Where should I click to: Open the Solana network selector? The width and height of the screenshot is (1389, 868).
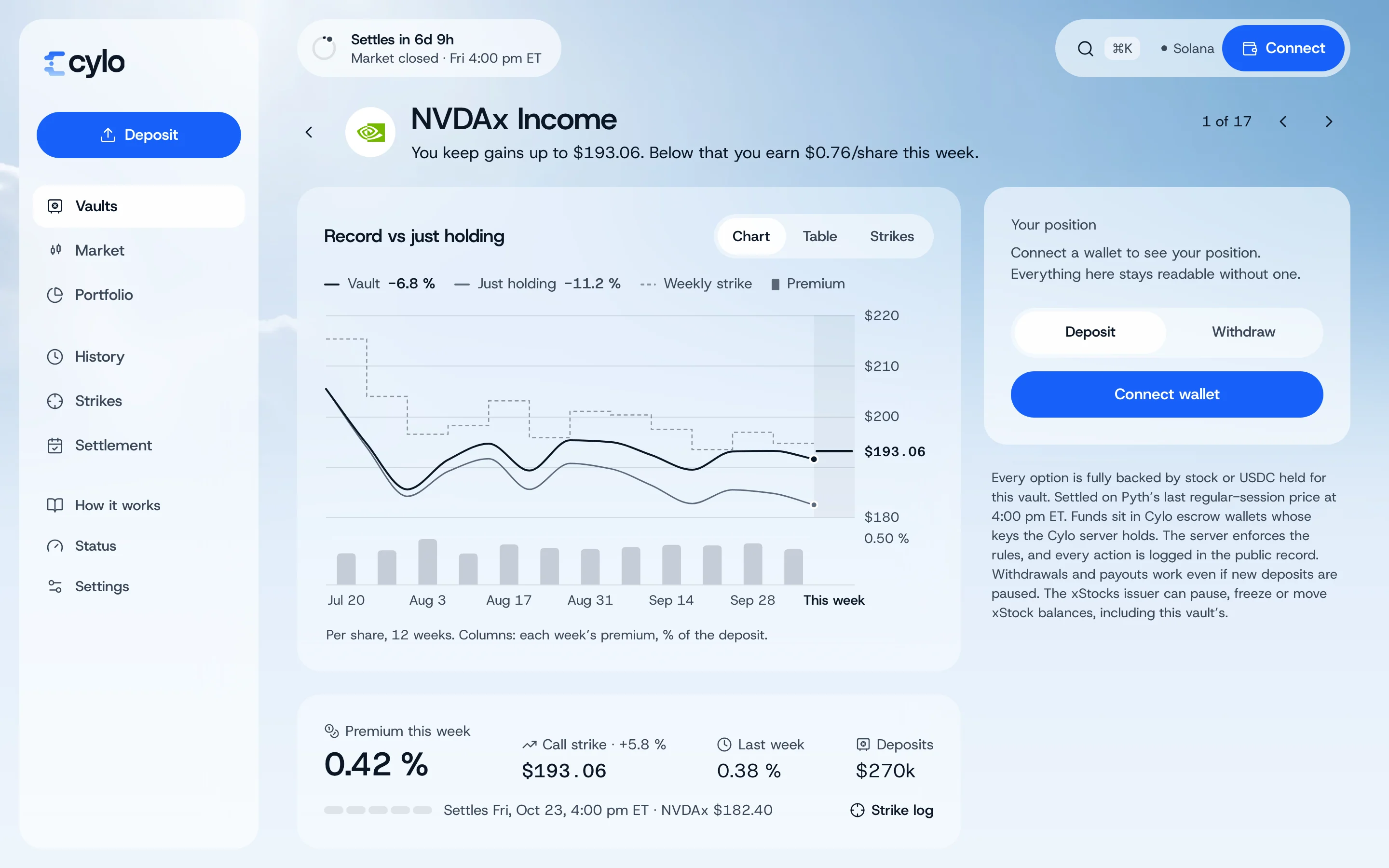[x=1187, y=49]
